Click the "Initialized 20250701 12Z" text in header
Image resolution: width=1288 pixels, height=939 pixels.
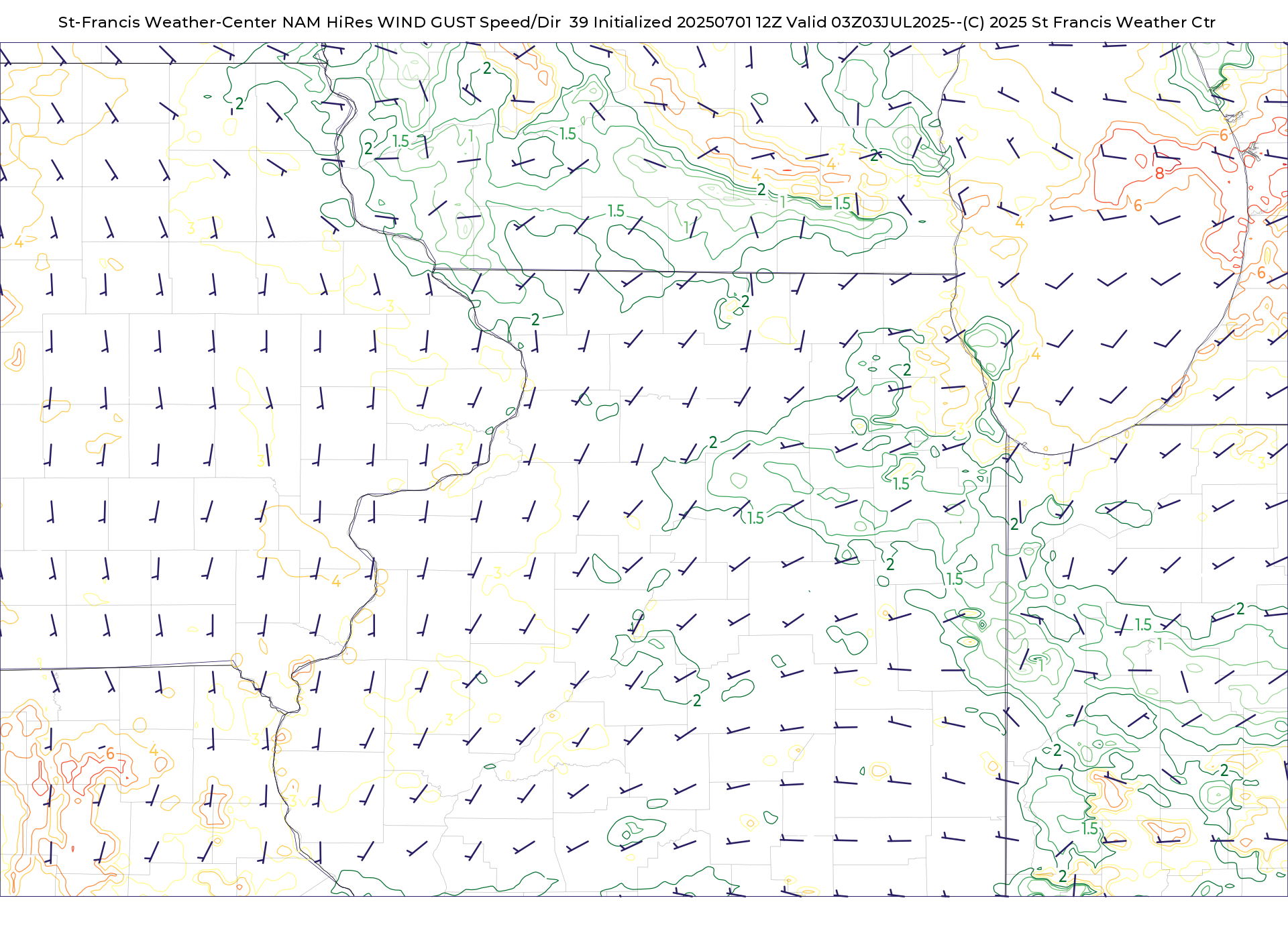click(688, 22)
